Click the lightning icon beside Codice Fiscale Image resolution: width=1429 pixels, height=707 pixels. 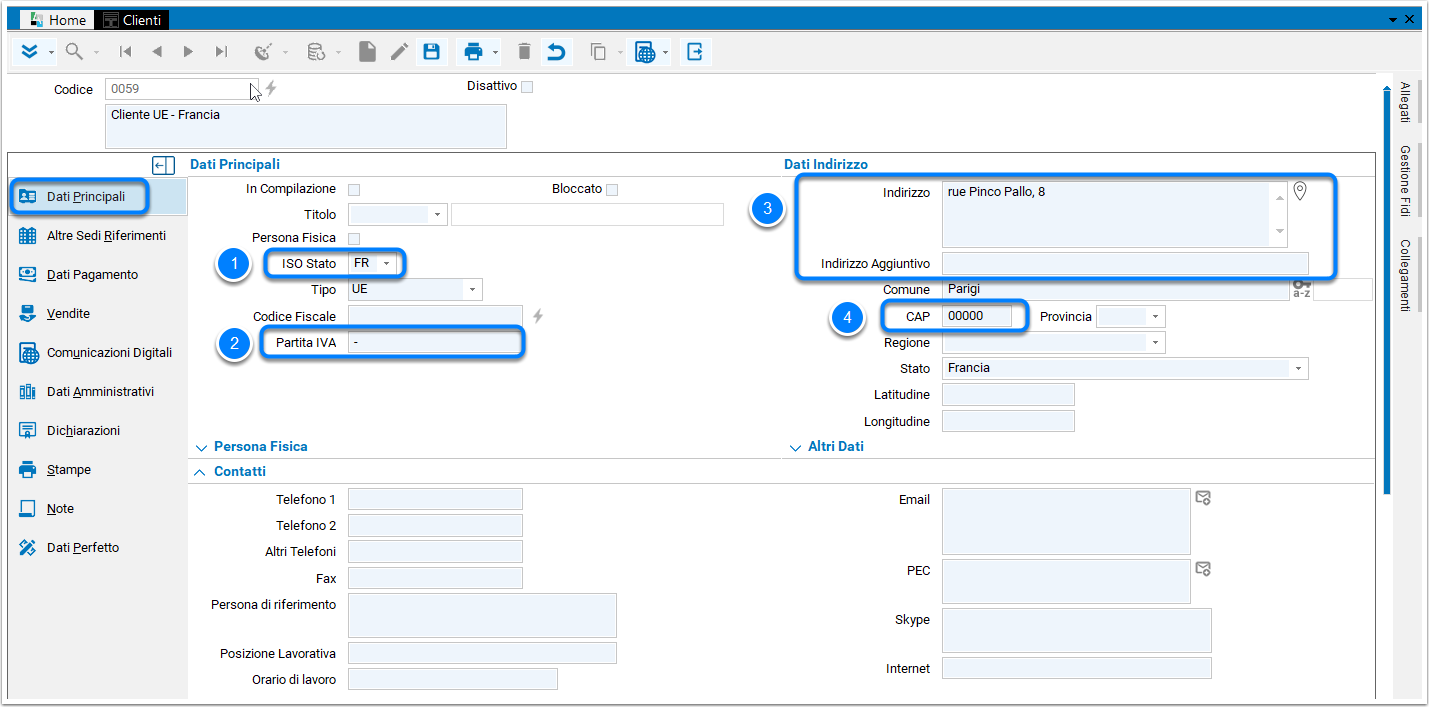point(538,316)
